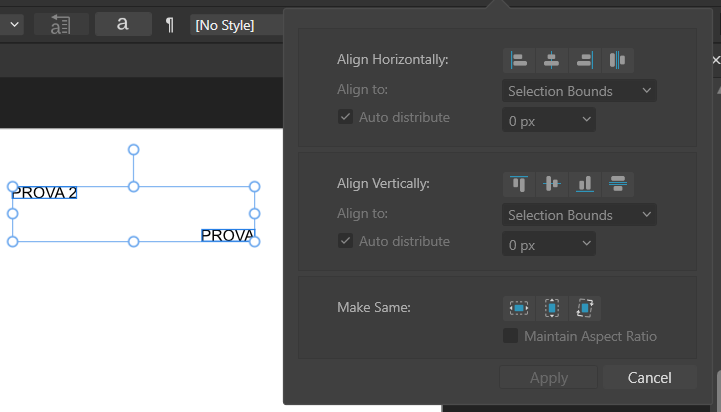The width and height of the screenshot is (721, 412).
Task: Align horizontal centers of objects
Action: tap(552, 60)
